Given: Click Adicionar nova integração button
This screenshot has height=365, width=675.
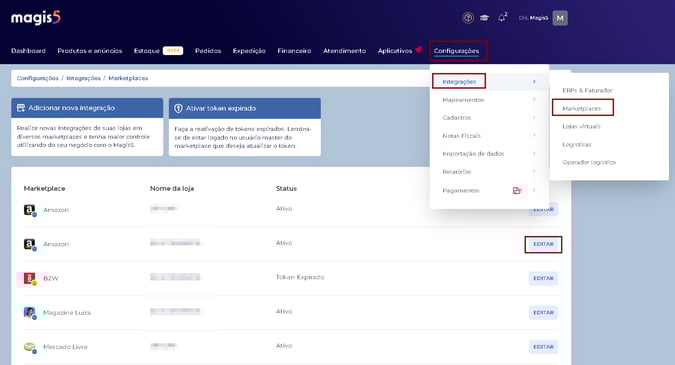Looking at the screenshot, I should (87, 108).
